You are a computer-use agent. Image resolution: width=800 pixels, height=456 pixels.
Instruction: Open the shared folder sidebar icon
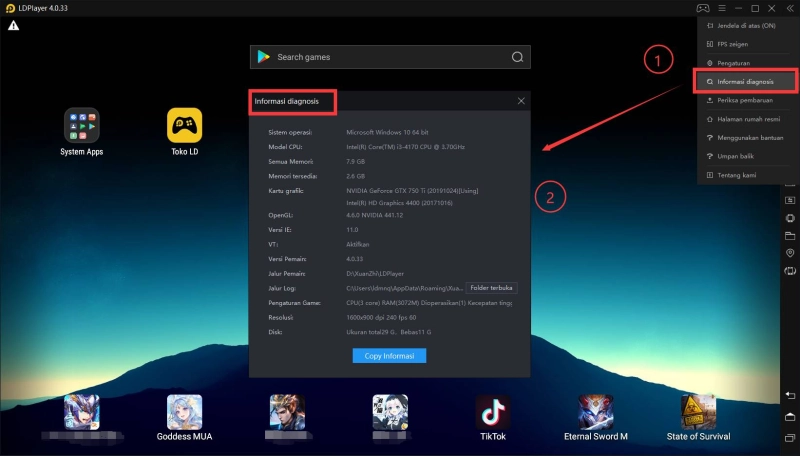790,236
